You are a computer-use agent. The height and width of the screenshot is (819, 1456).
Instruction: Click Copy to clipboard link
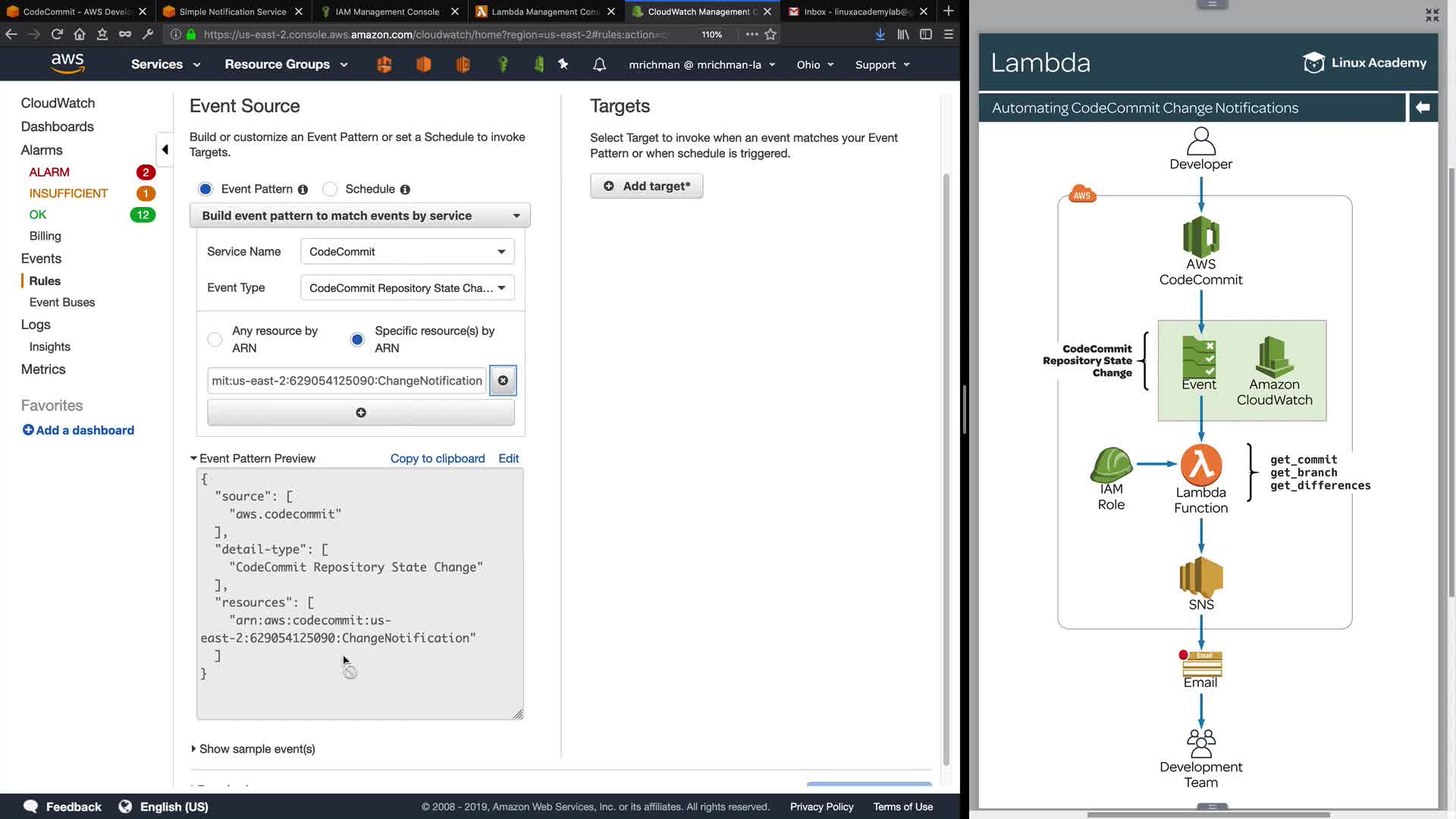(x=438, y=458)
